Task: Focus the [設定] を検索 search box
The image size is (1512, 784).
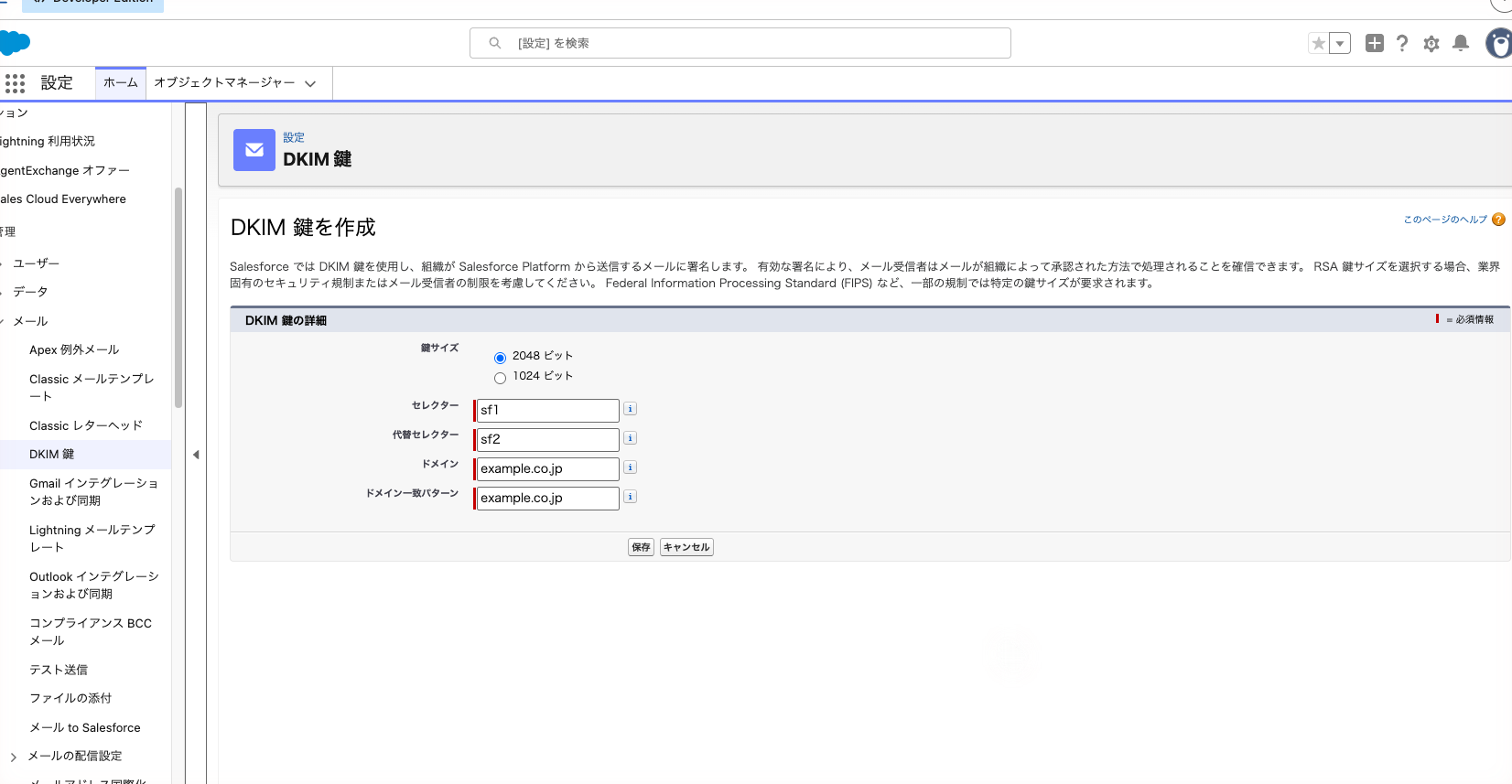Action: coord(740,43)
